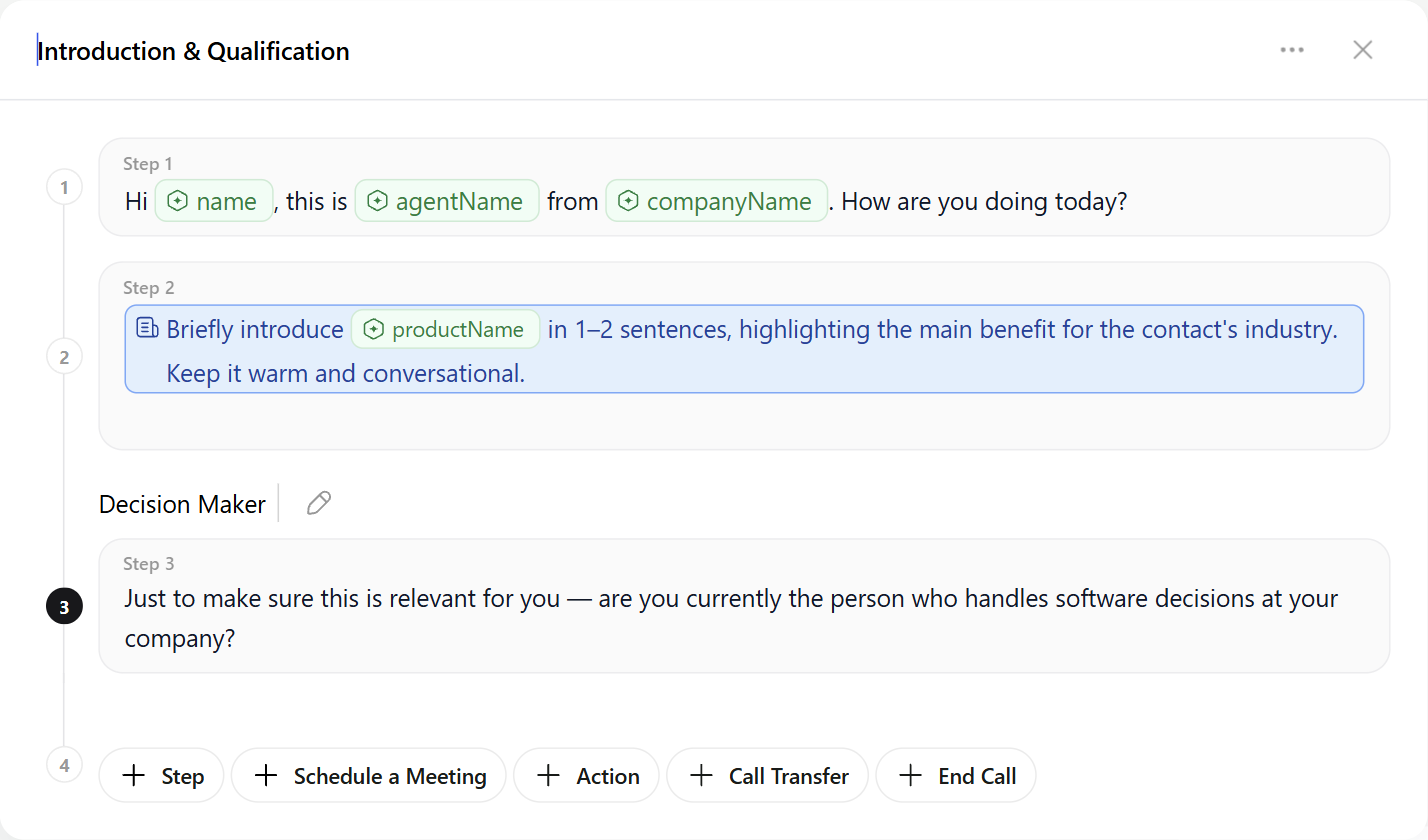
Task: Select the name variable chip
Action: tap(214, 201)
